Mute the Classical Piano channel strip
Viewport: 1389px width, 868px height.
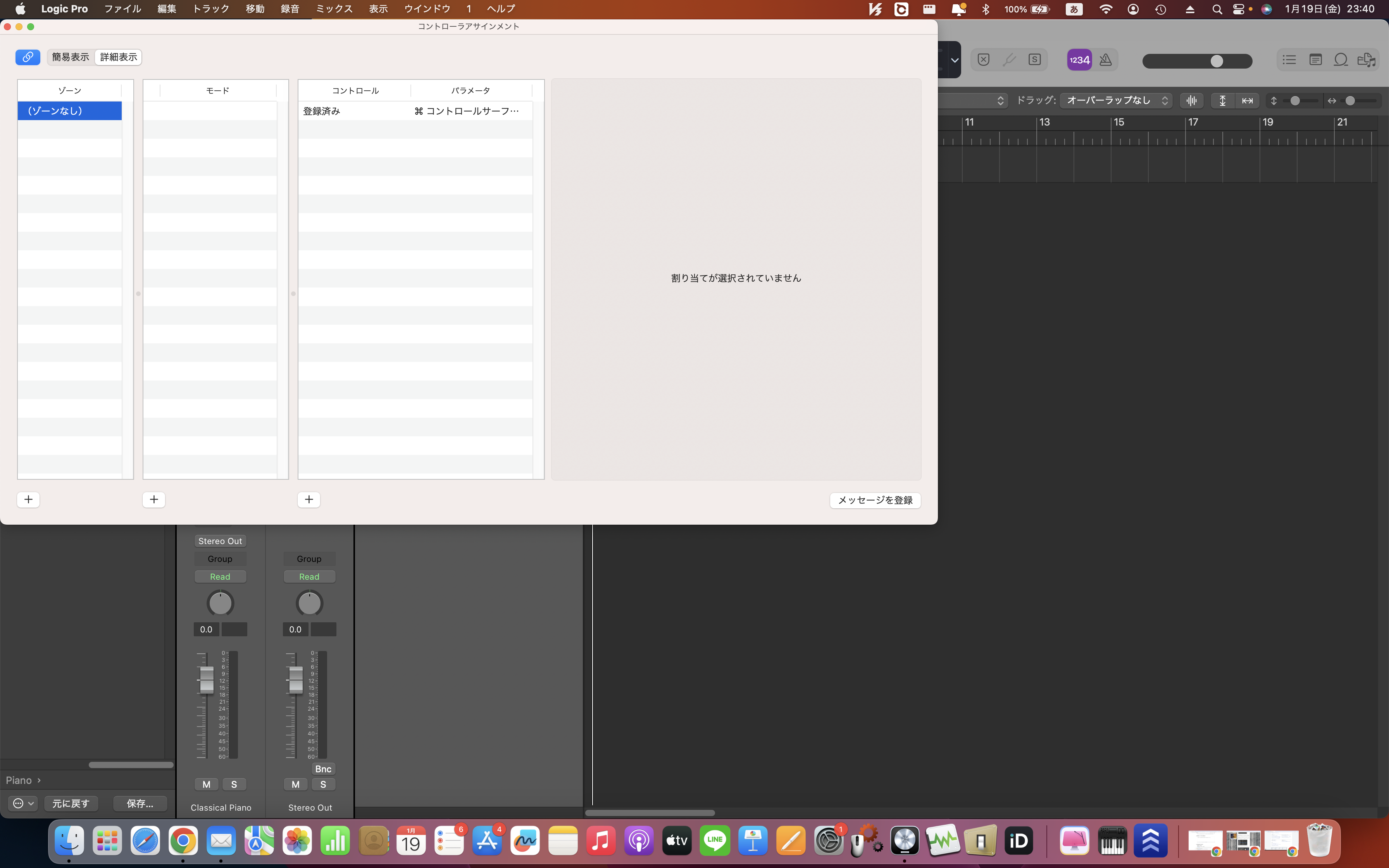[x=207, y=784]
